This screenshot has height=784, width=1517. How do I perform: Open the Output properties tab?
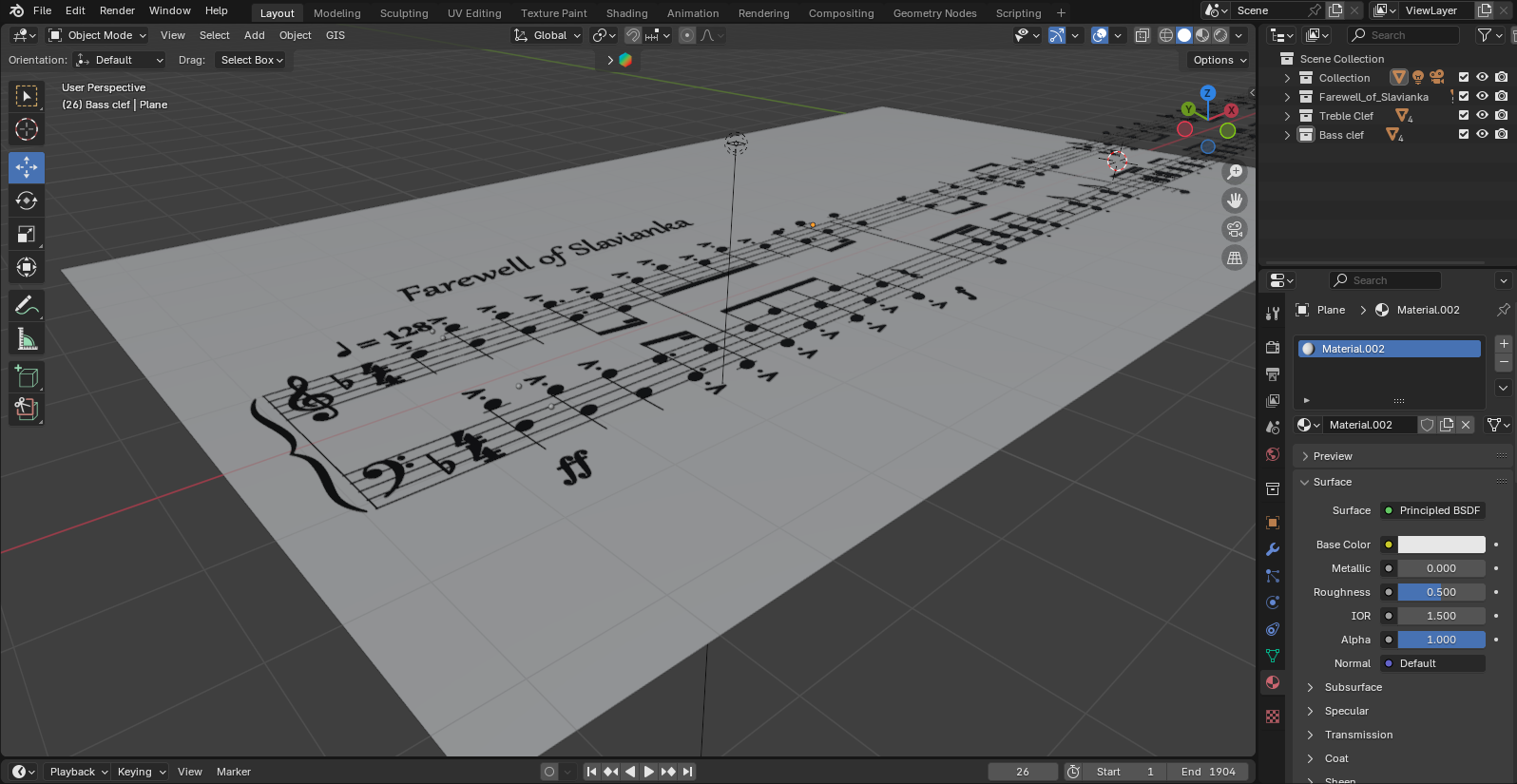(x=1273, y=374)
